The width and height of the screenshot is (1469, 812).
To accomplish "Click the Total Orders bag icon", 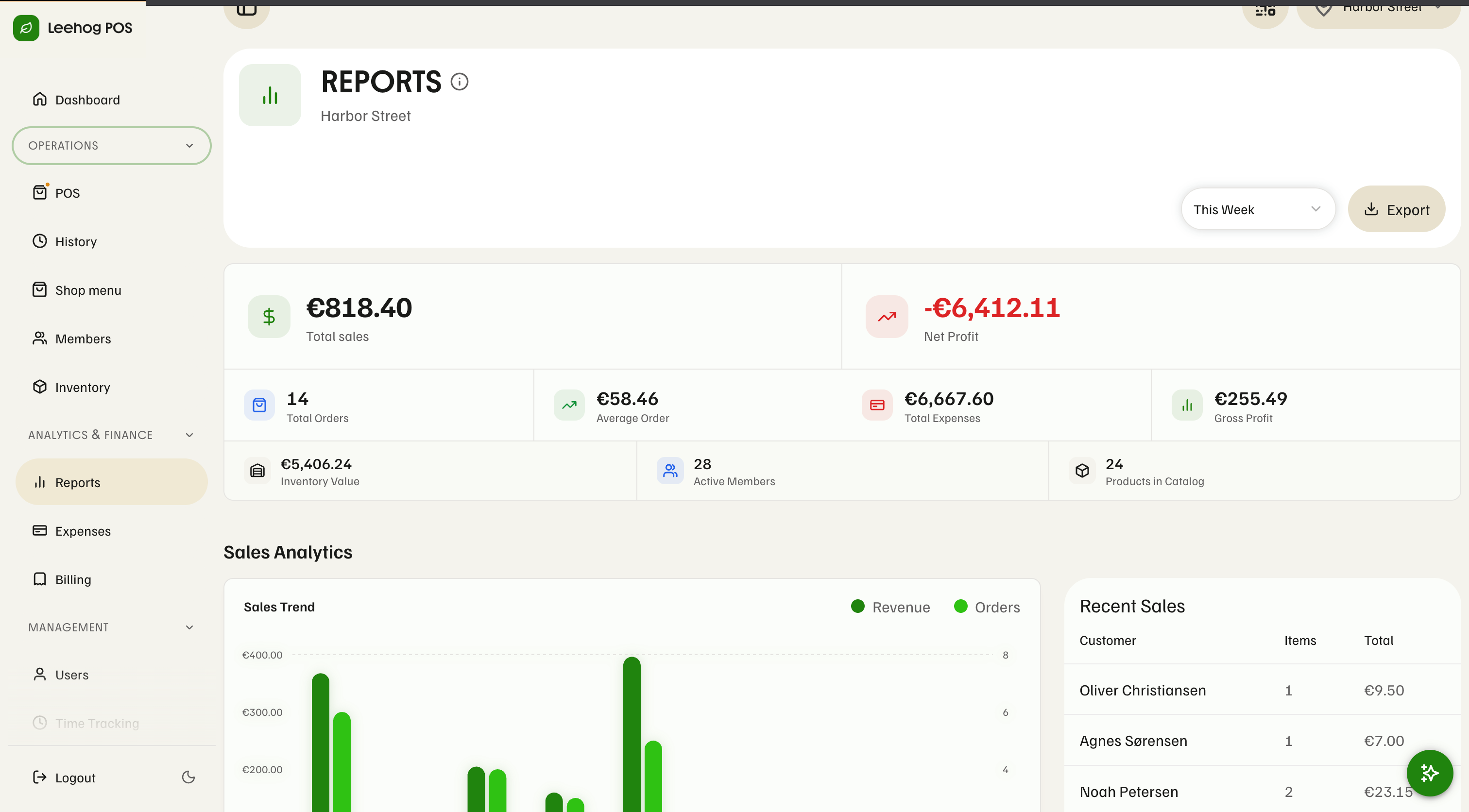I will coord(259,406).
